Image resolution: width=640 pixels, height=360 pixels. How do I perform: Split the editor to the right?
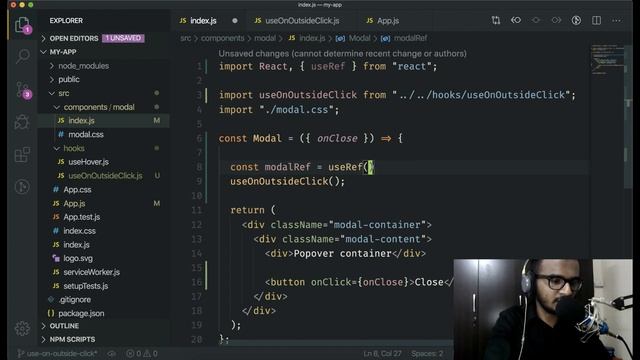[x=596, y=20]
